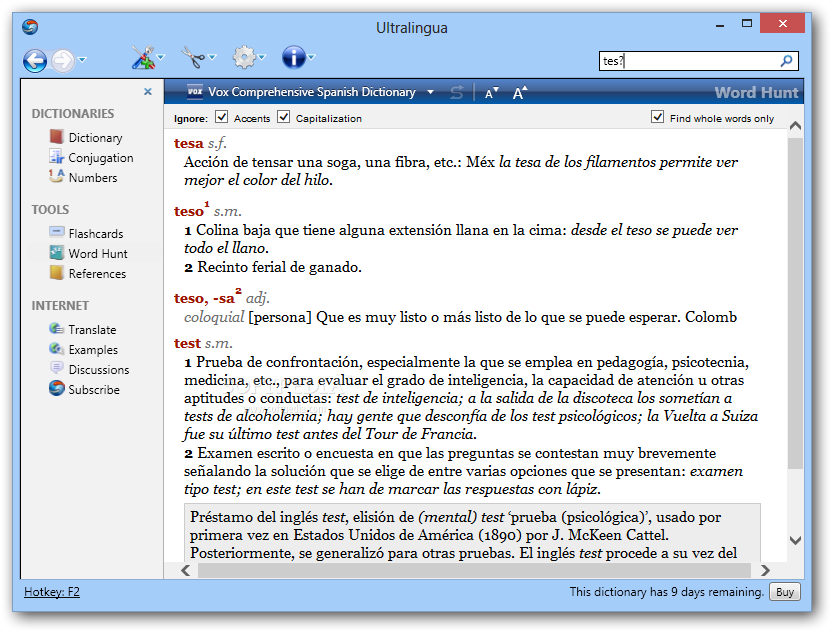832x632 pixels.
Task: Click the horizontal scrollbar right arrow
Action: (765, 570)
